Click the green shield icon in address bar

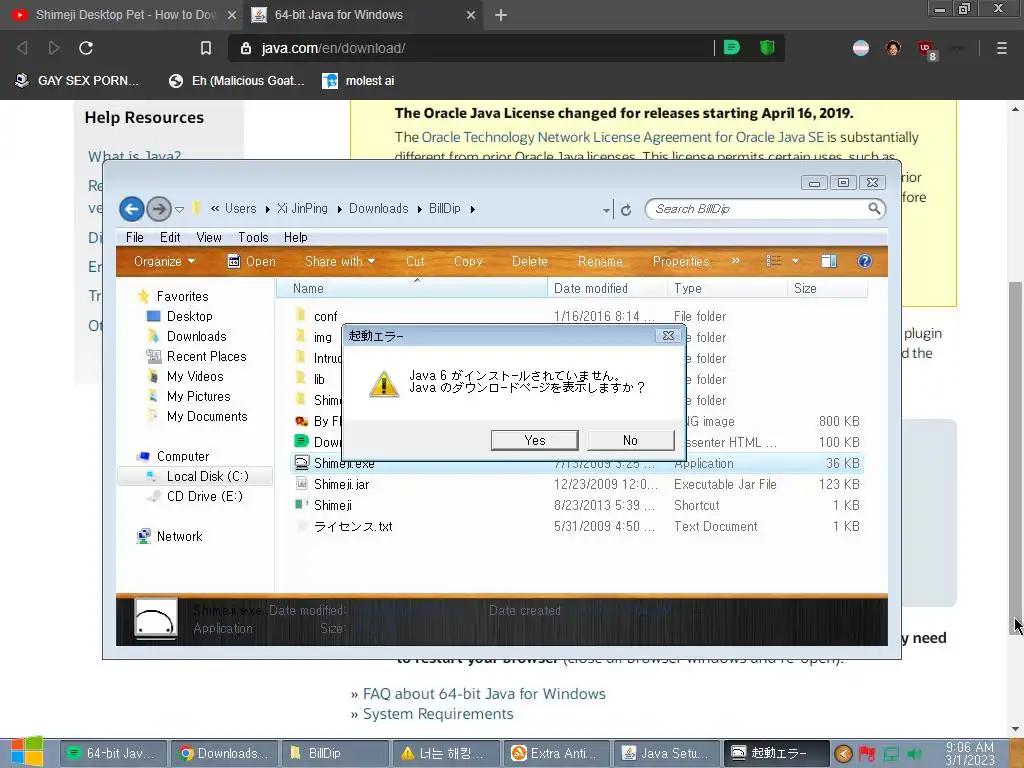coord(767,48)
